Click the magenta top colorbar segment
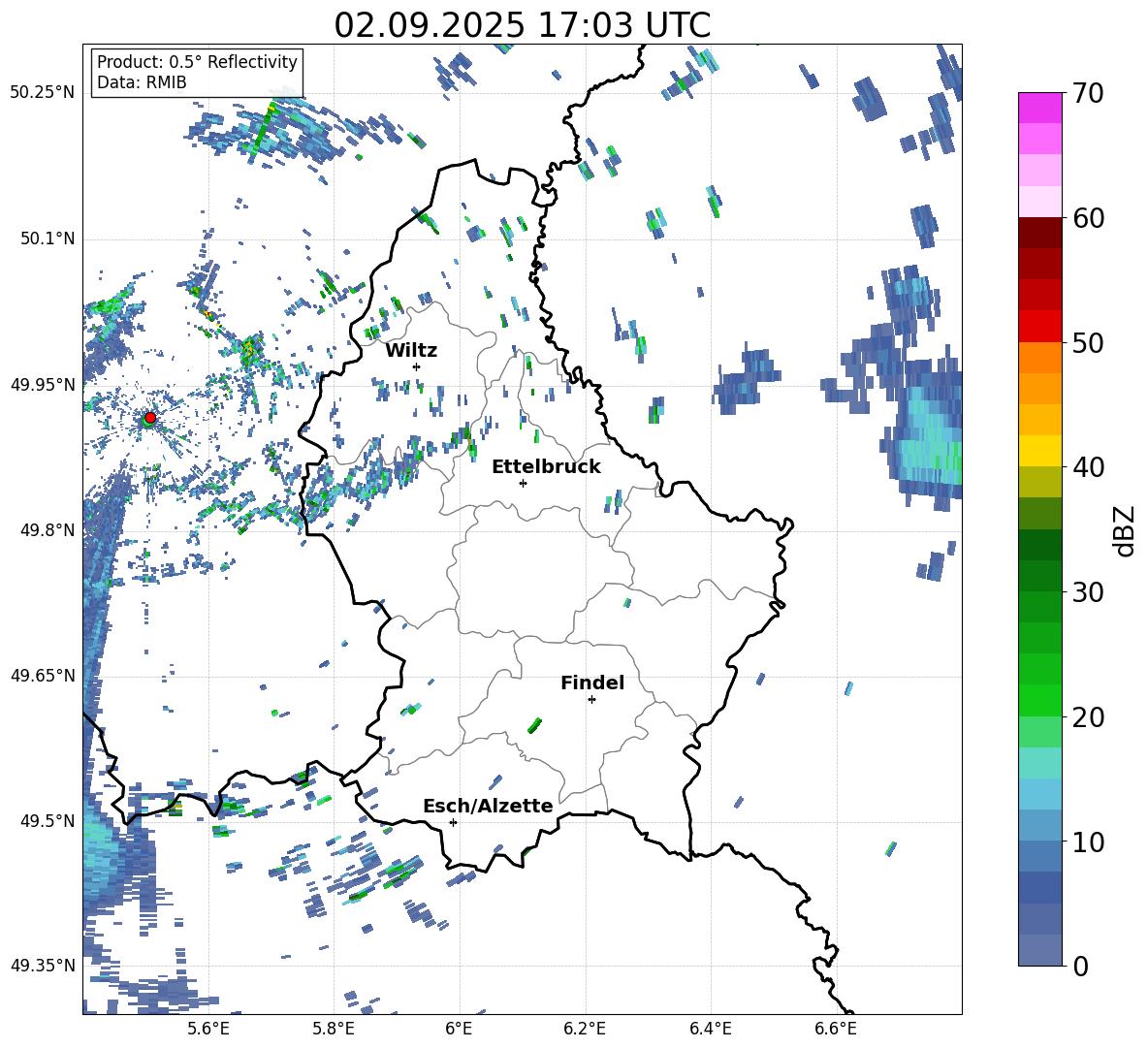 coord(1039,108)
